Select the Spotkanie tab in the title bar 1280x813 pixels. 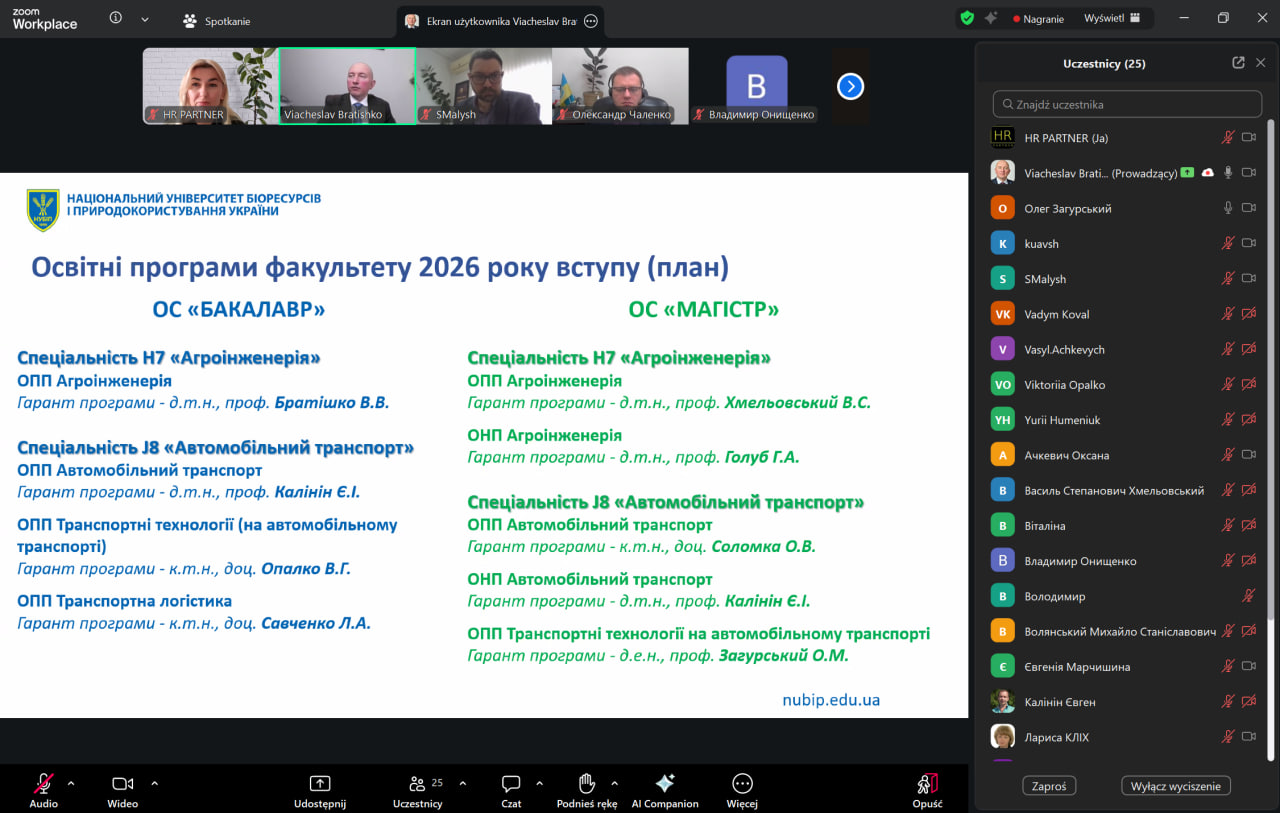click(x=217, y=20)
